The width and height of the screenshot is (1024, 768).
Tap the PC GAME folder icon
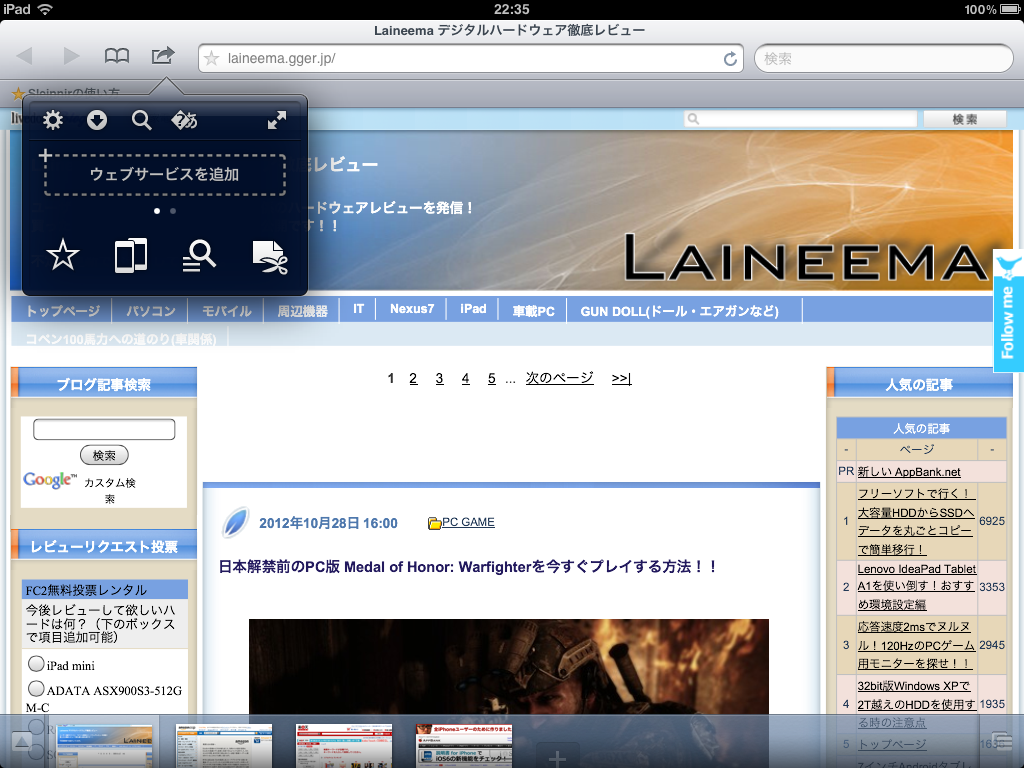434,523
